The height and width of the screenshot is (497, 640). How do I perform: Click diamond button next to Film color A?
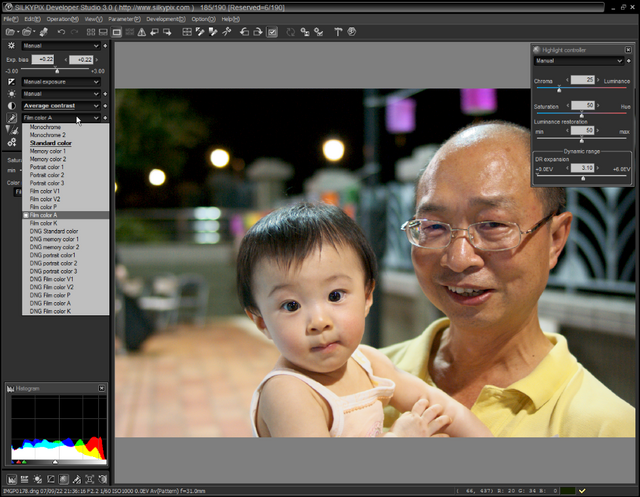(x=105, y=118)
